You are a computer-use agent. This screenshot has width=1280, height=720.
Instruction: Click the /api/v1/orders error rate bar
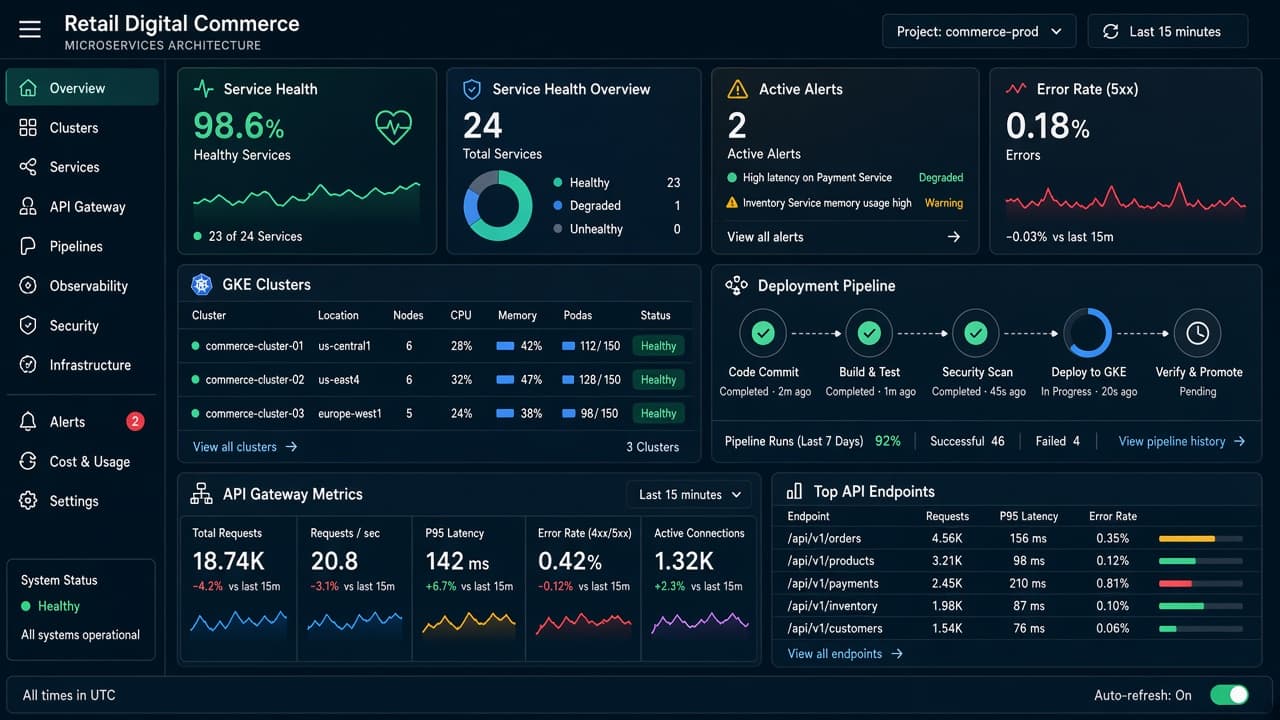tap(1200, 538)
